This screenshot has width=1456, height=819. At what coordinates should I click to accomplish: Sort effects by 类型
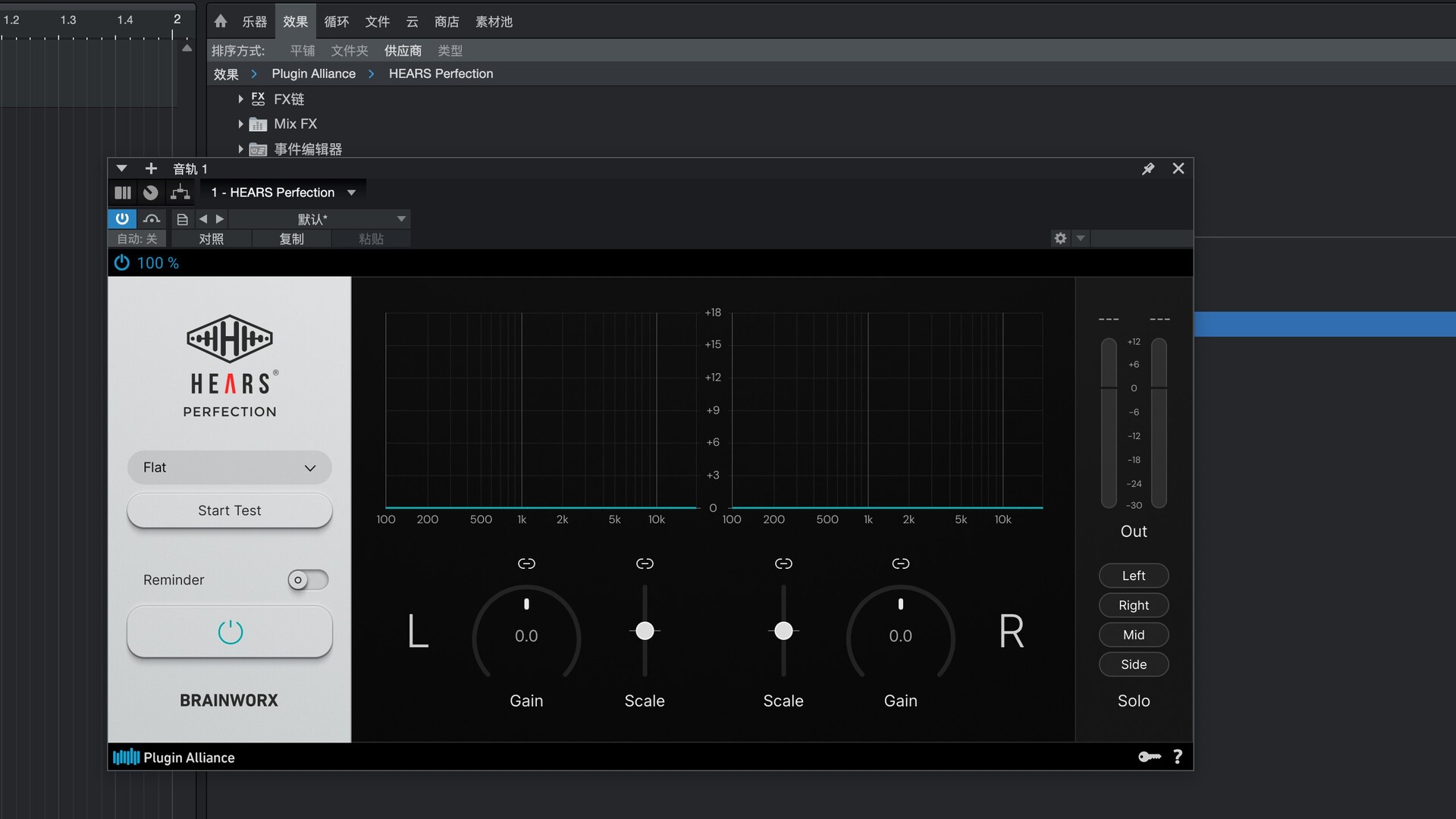450,51
